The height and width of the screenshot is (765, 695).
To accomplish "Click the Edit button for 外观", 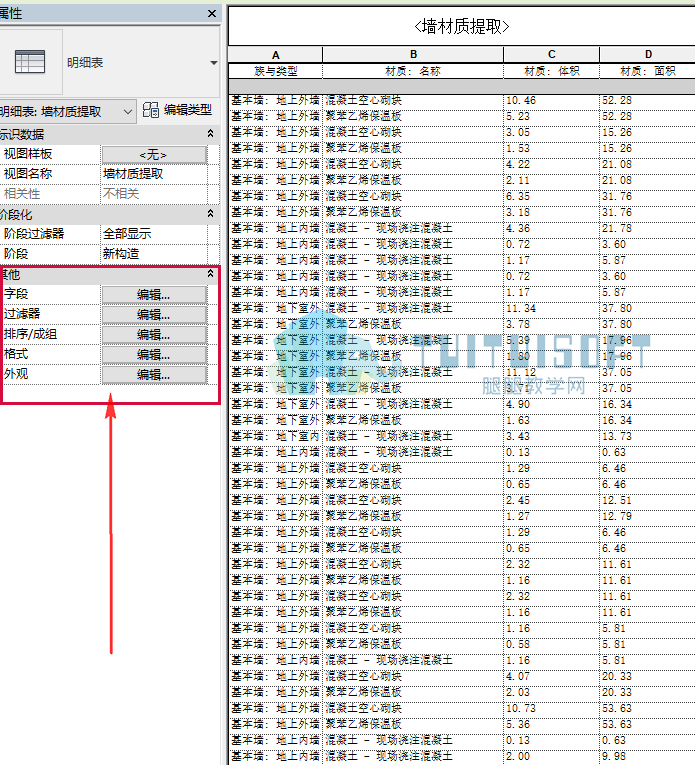I will pos(154,375).
